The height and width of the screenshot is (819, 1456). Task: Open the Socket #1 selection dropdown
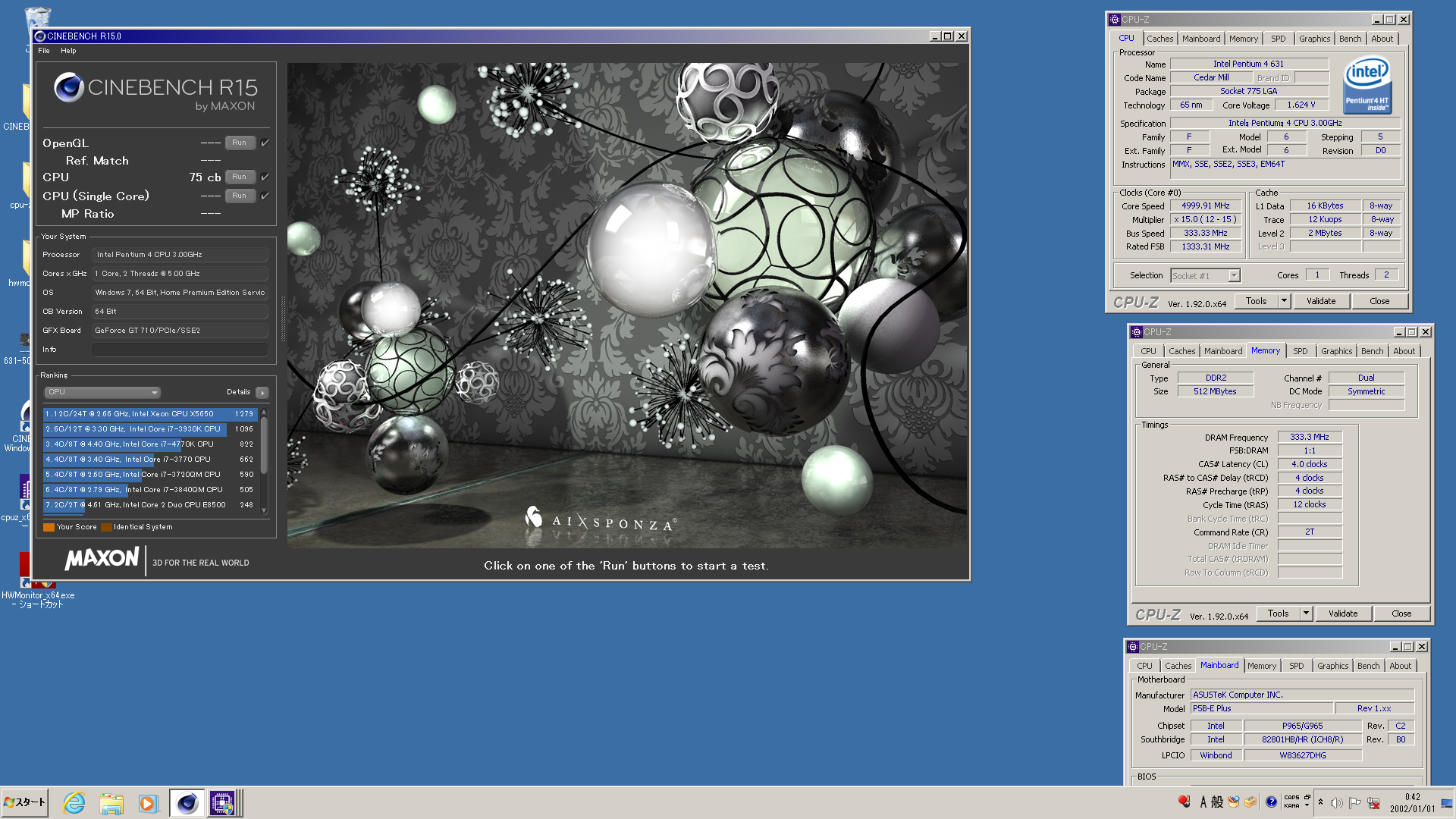click(1205, 276)
